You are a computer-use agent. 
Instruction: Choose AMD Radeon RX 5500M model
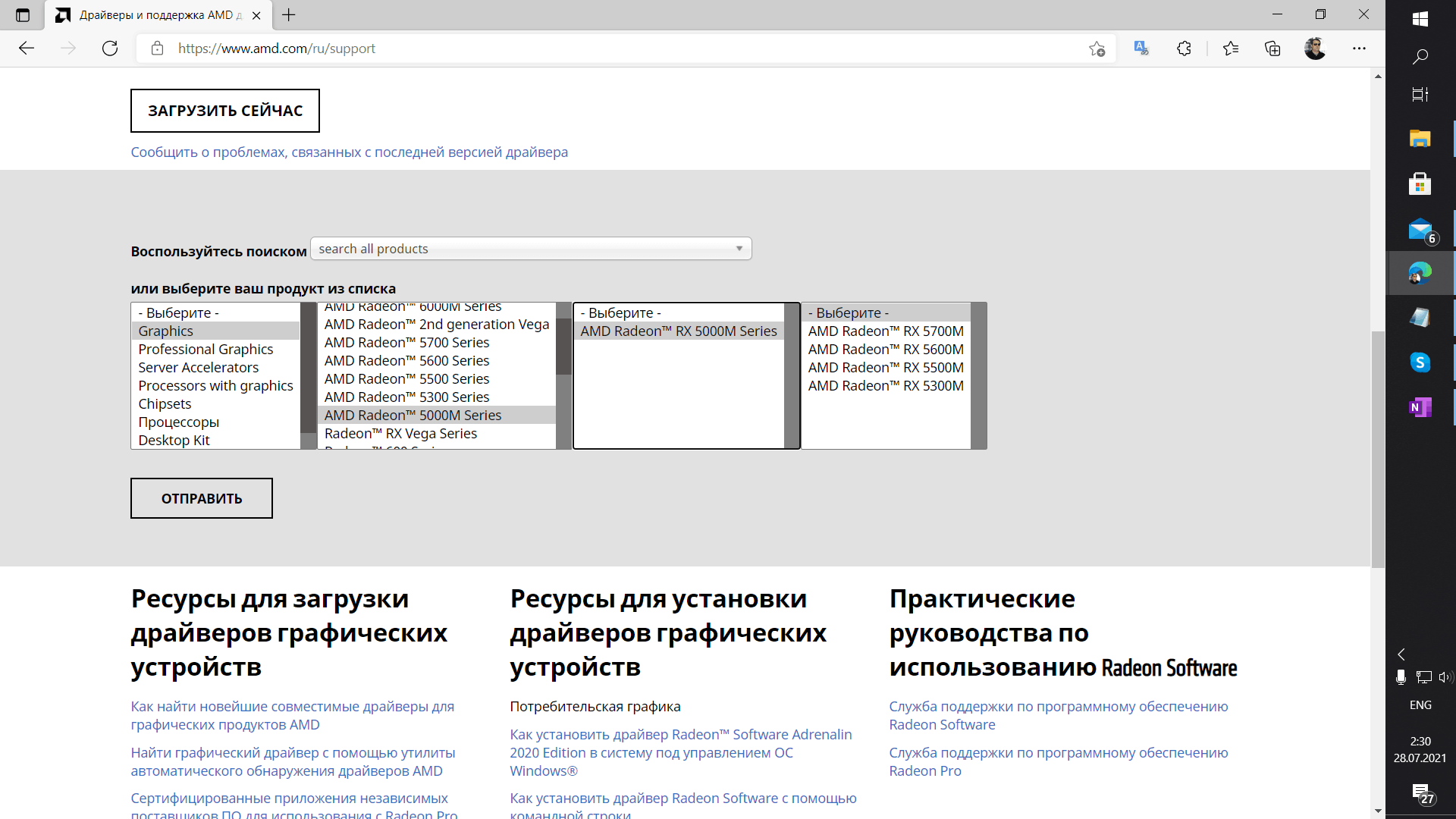[x=886, y=367]
